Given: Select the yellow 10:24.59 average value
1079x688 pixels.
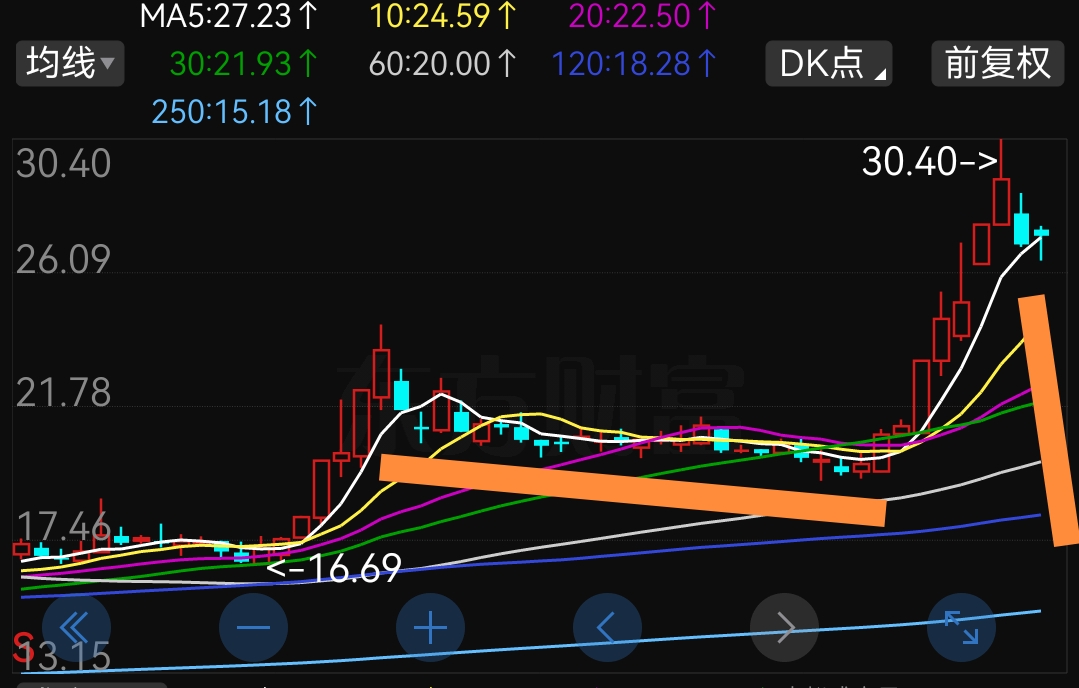Looking at the screenshot, I should tap(442, 17).
